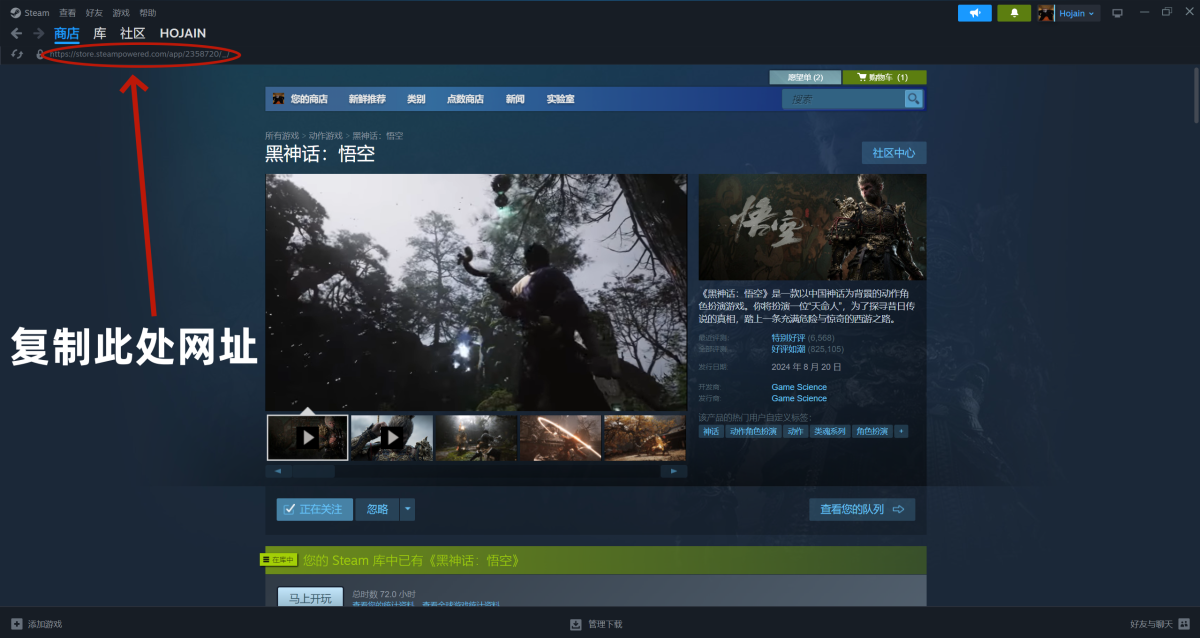
Task: Open the 新鲜推荐 menu
Action: pos(367,99)
